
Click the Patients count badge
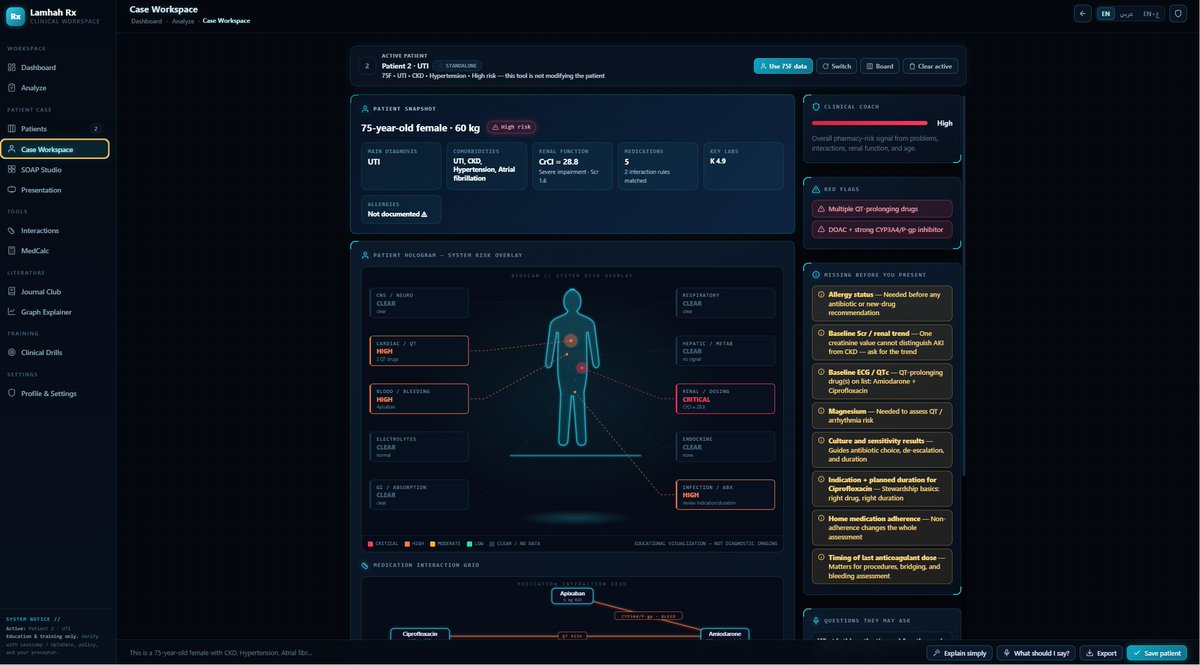96,128
